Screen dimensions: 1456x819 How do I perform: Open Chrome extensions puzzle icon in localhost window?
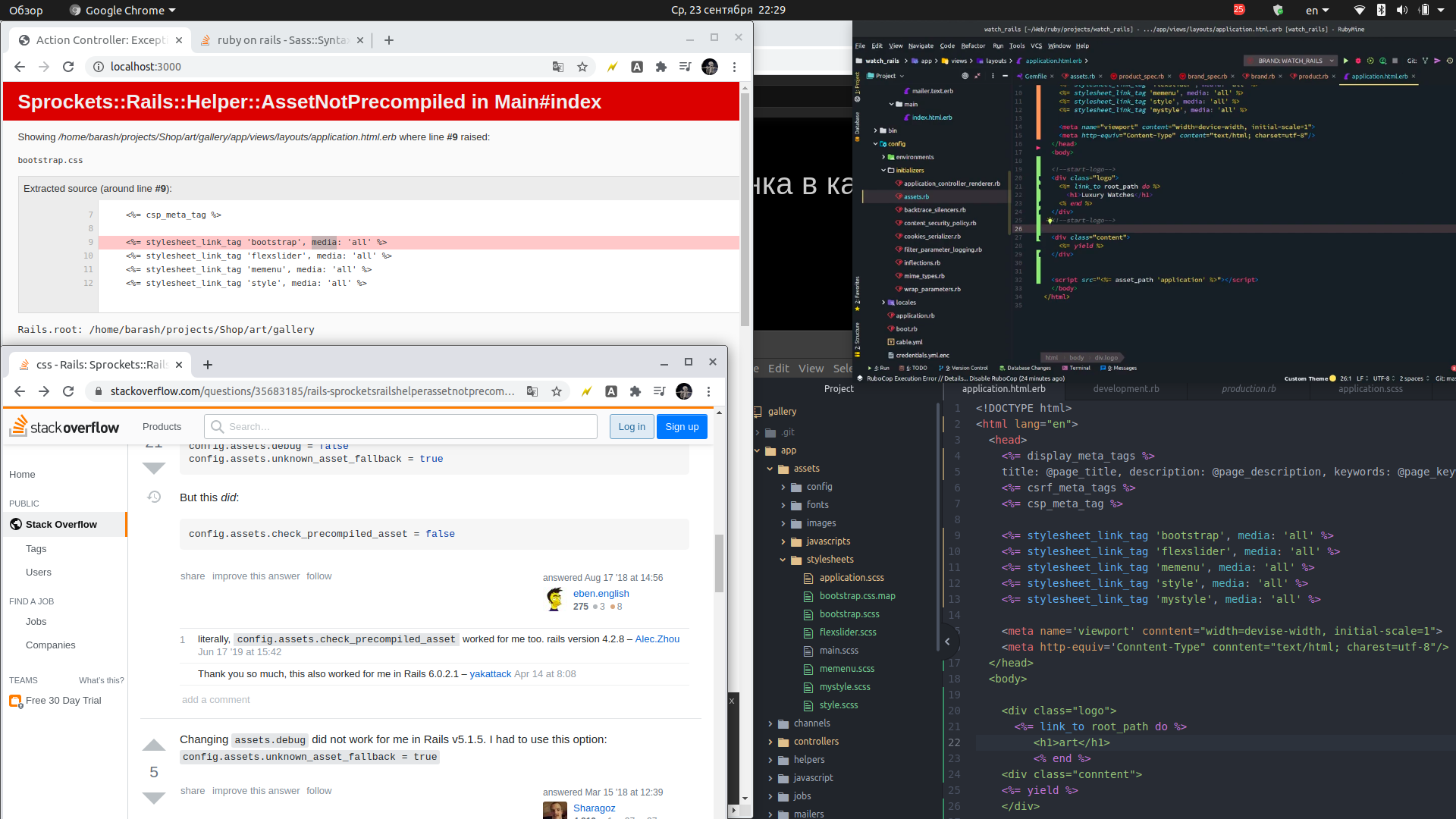[661, 67]
